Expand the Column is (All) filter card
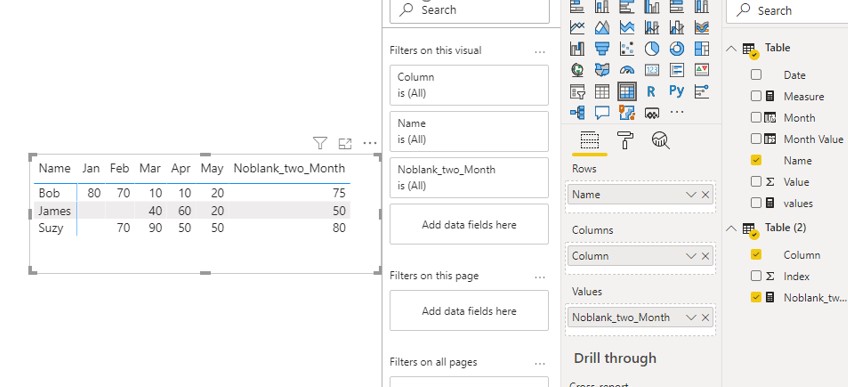The image size is (848, 387). pyautogui.click(x=469, y=85)
